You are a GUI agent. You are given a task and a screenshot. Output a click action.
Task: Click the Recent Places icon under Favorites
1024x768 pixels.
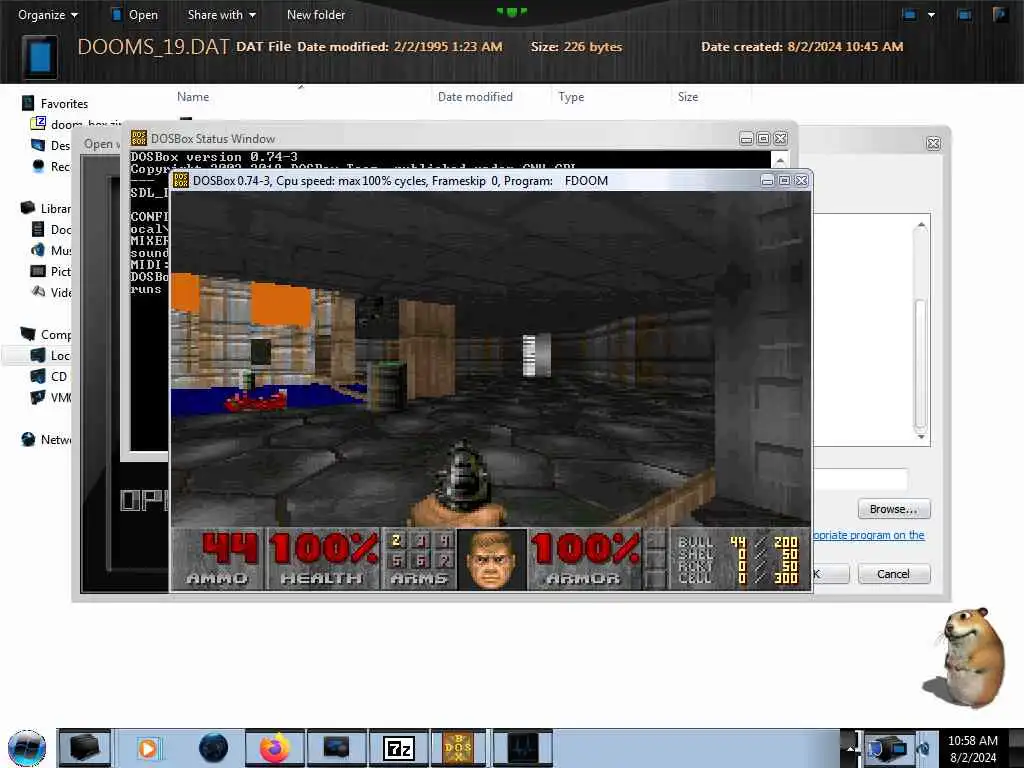[39, 166]
